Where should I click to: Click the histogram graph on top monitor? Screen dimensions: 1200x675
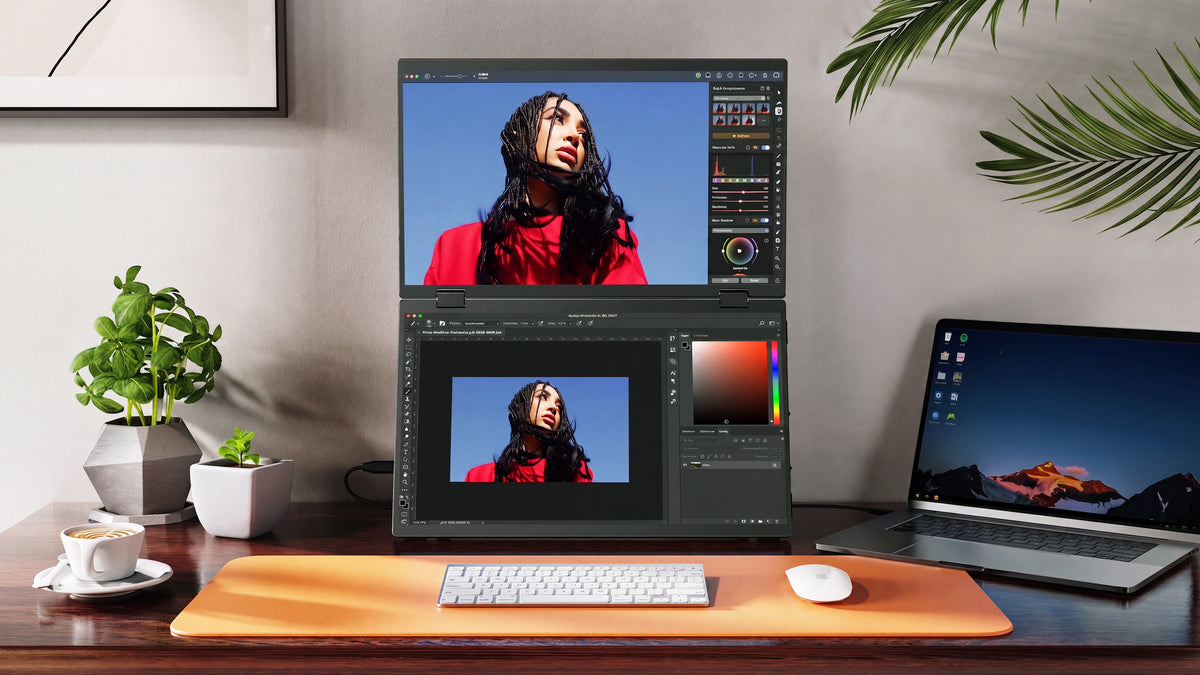[741, 166]
